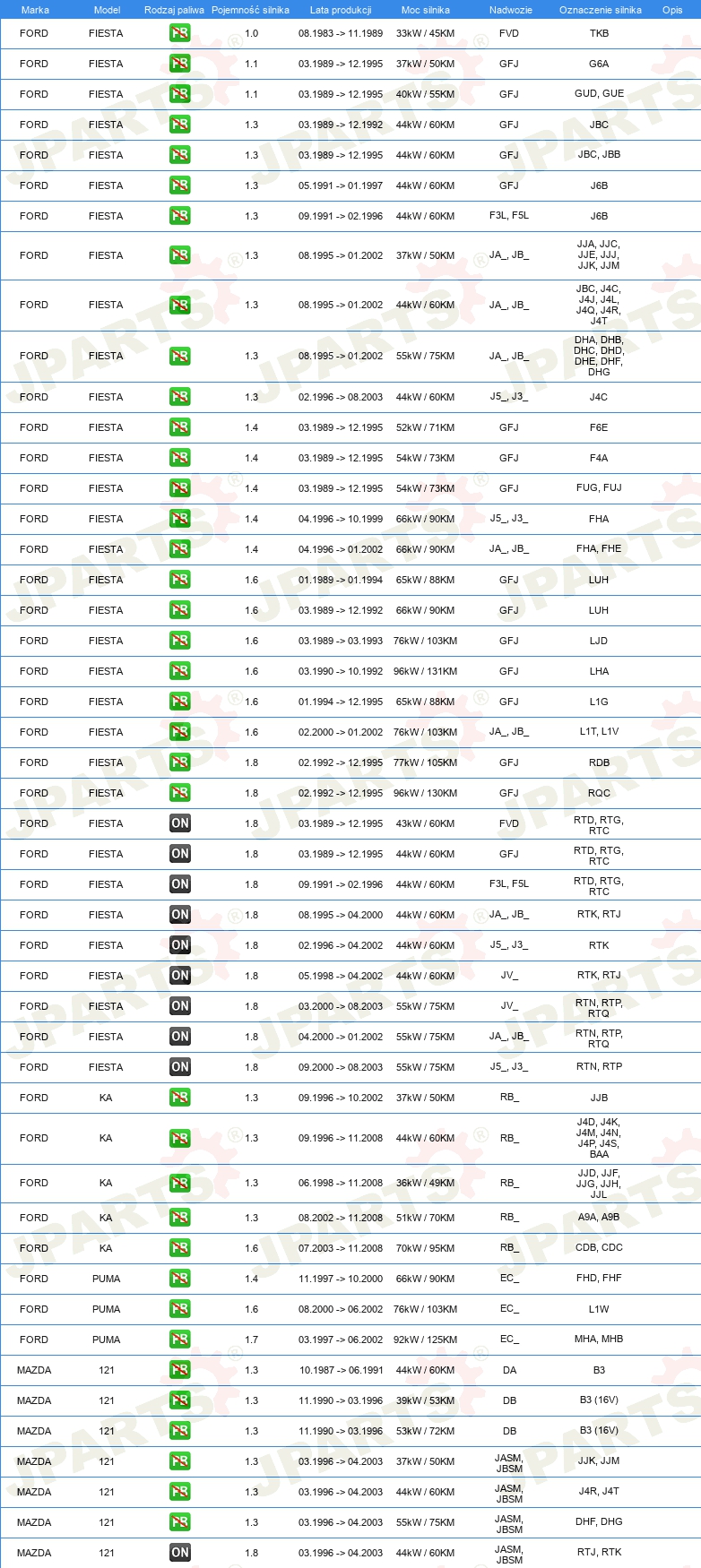
Task: Click the petrol icon in the FUG, FUJ row
Action: pos(180,488)
